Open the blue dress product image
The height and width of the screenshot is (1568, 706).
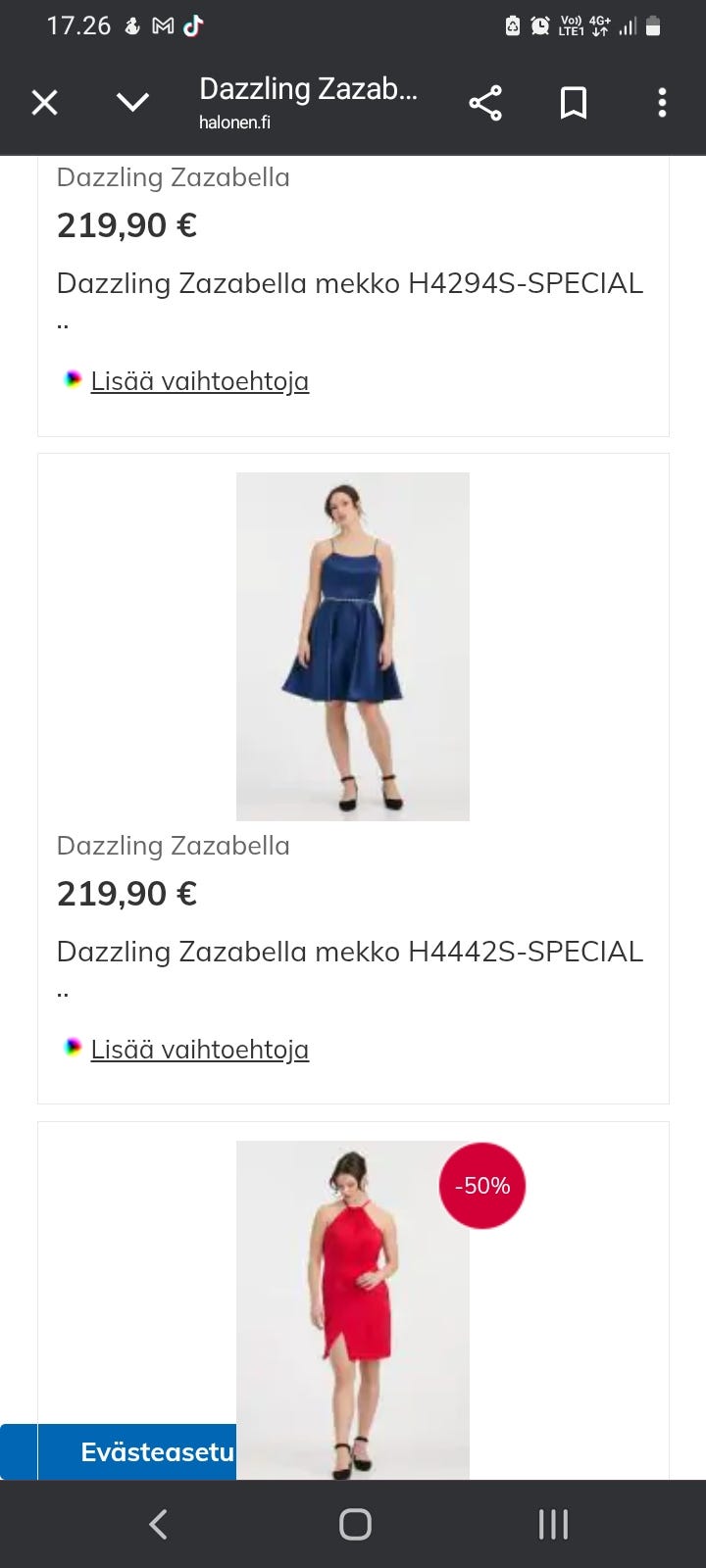pyautogui.click(x=353, y=647)
